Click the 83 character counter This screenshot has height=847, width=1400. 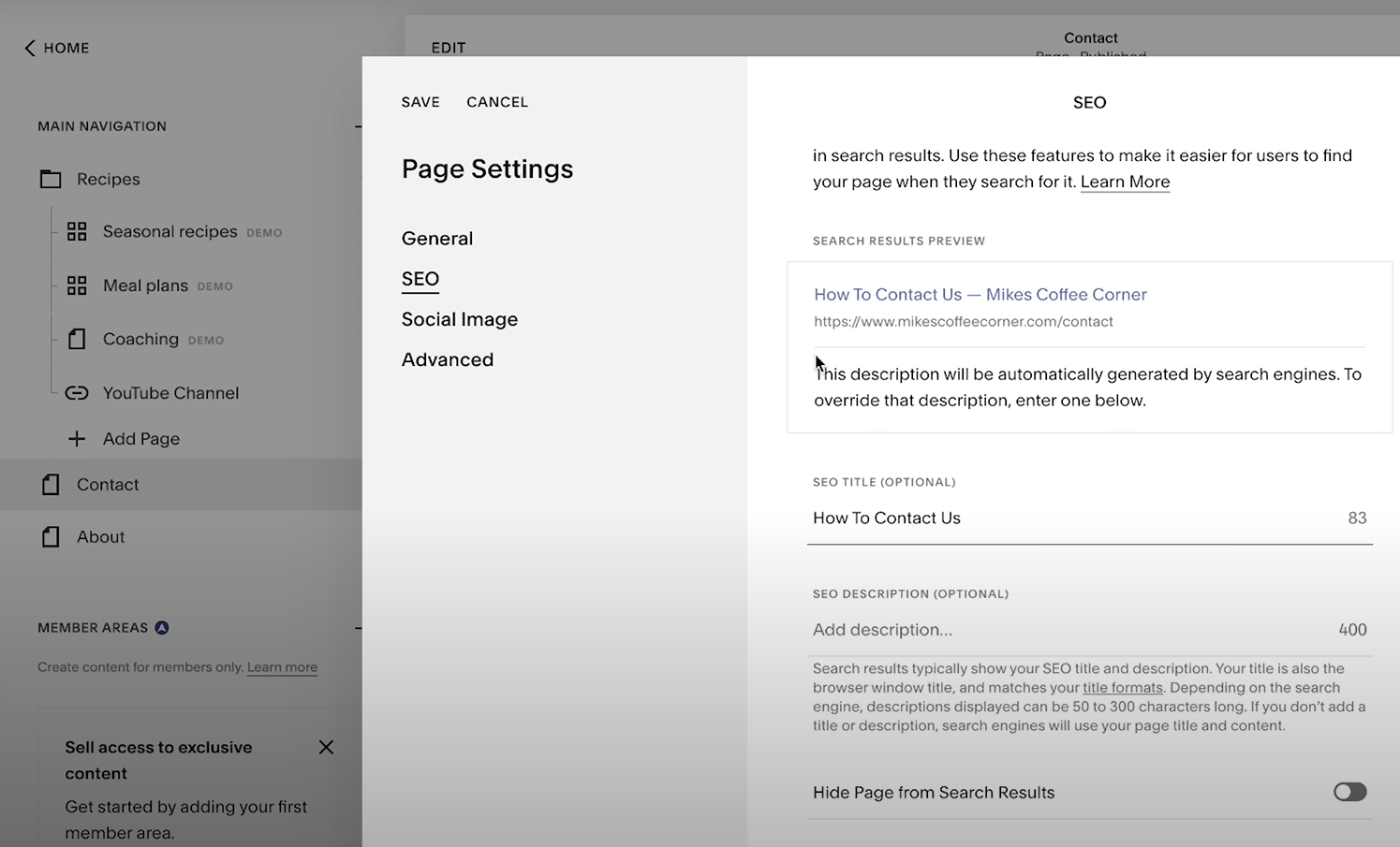(1357, 518)
